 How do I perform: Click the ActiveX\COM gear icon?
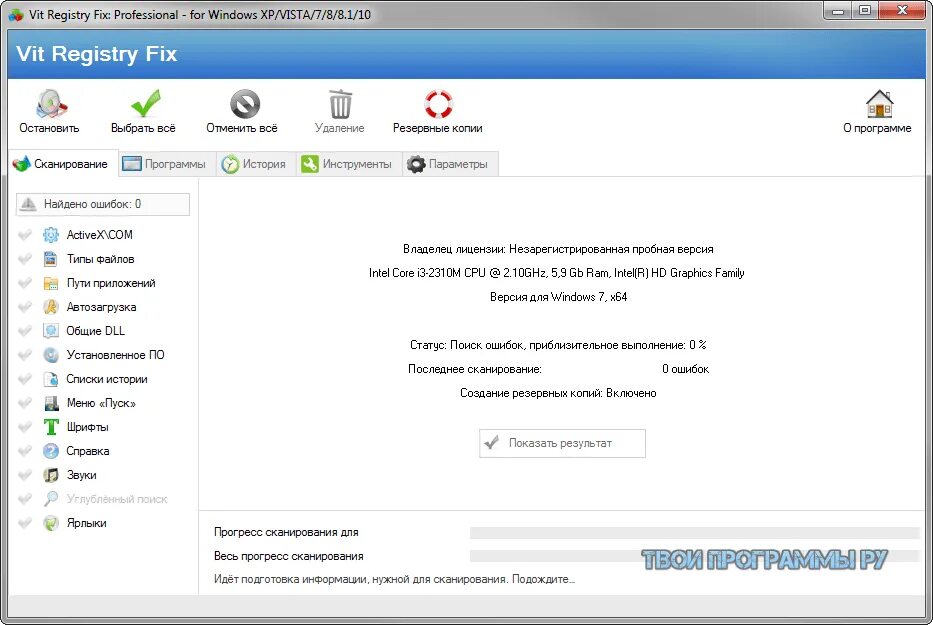(x=51, y=235)
